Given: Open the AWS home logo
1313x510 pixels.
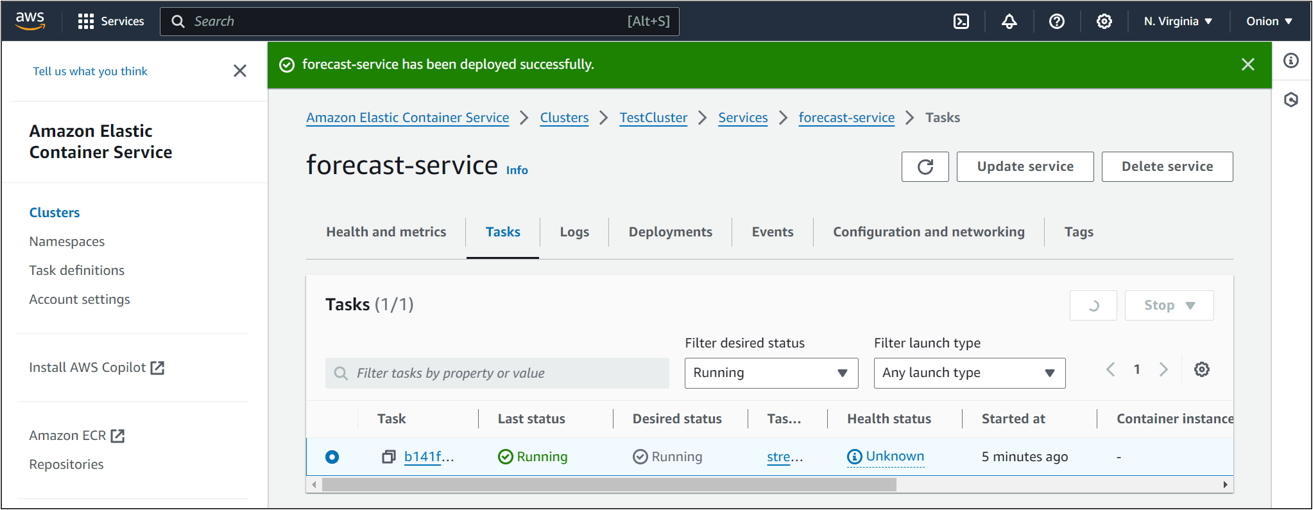Looking at the screenshot, I should click(30, 21).
